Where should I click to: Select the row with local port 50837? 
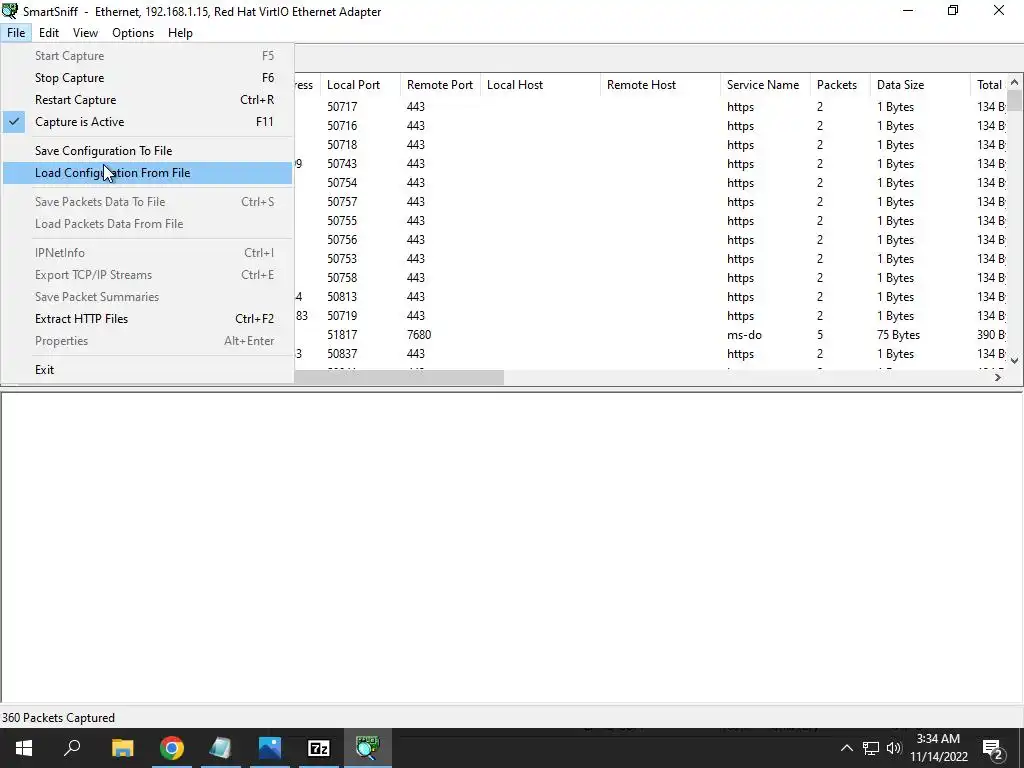[650, 354]
